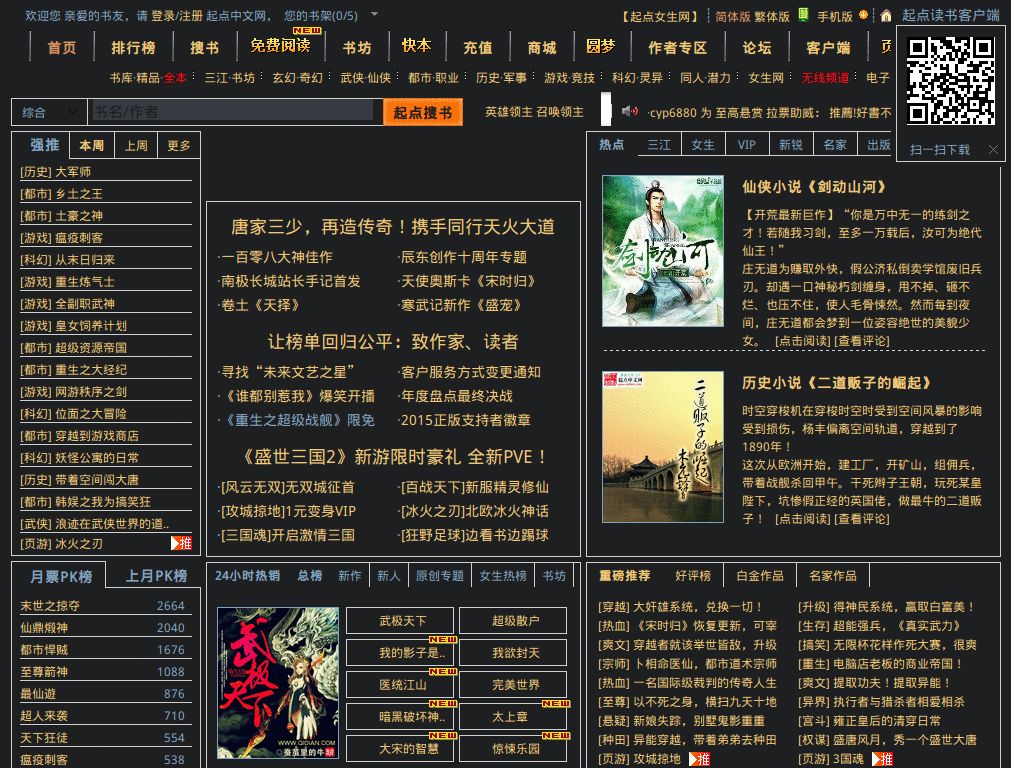Screen dimensions: 1024x768
Task: Open the 起点读书客户端 link
Action: click(950, 15)
